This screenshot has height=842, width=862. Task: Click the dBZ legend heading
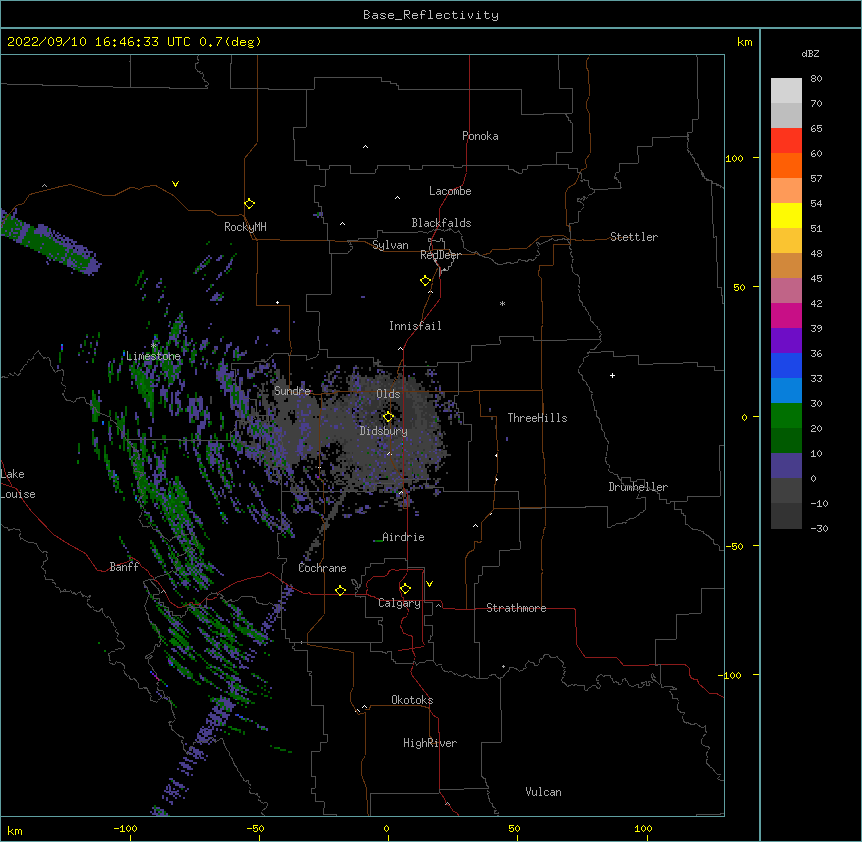(810, 53)
